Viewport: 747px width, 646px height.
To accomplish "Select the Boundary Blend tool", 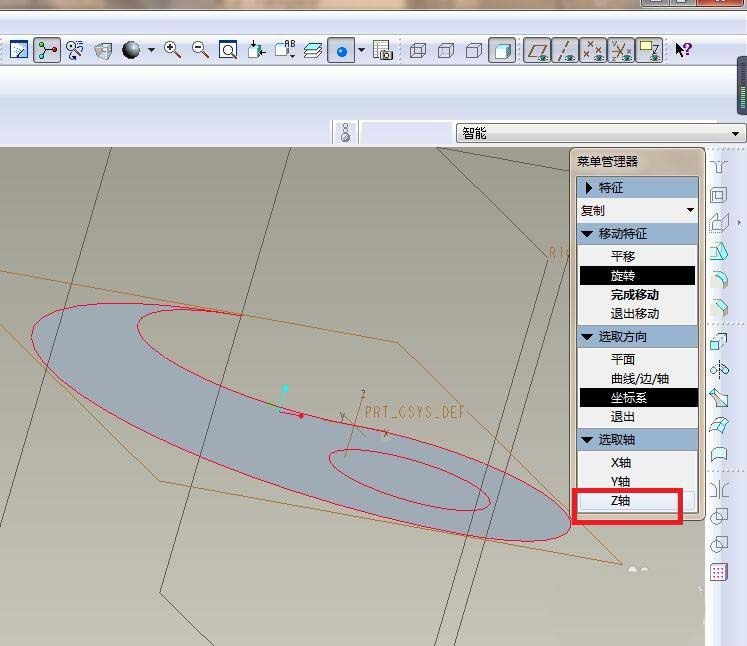I will (x=719, y=425).
